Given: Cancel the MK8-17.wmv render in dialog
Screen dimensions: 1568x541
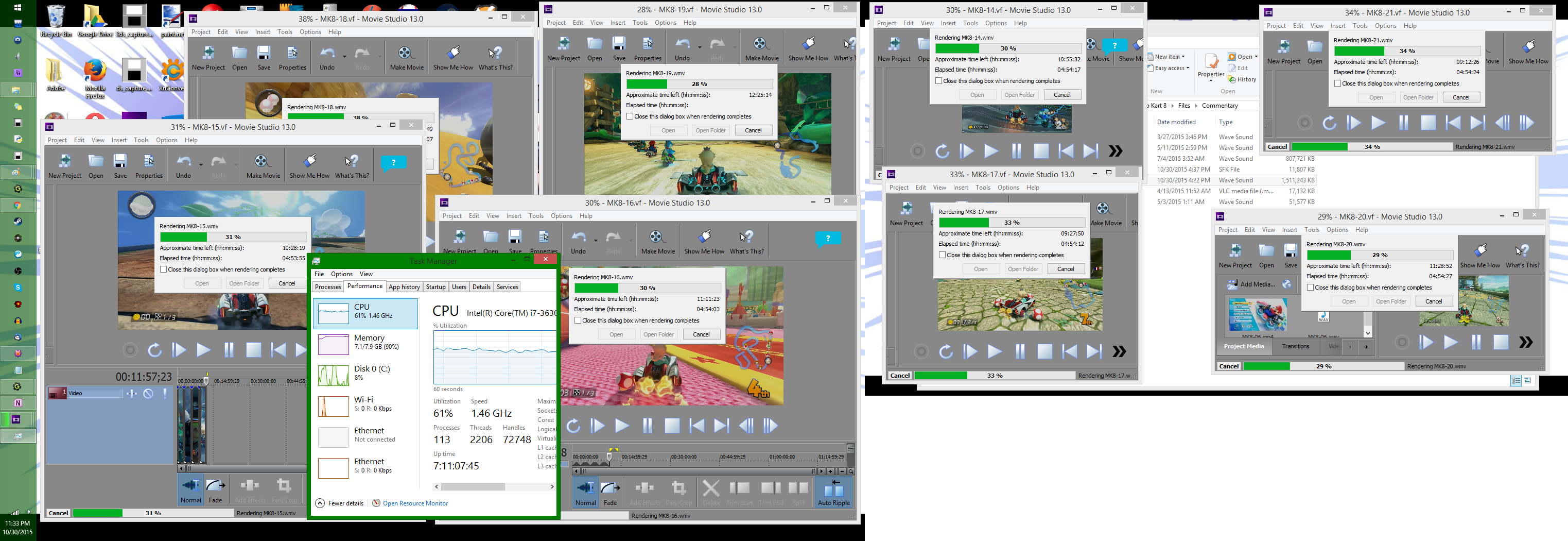Looking at the screenshot, I should click(x=1065, y=268).
